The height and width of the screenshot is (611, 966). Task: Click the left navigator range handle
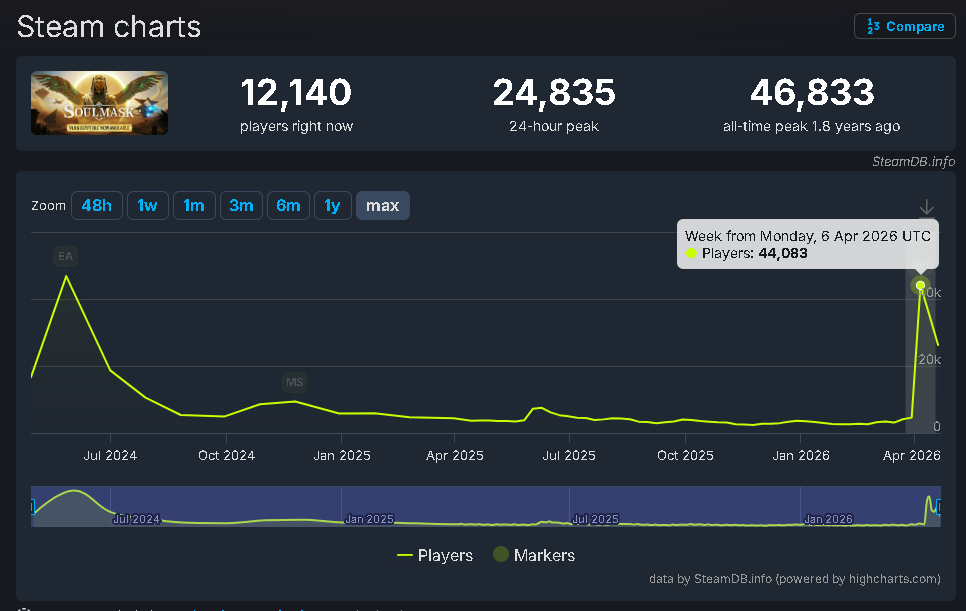pos(32,507)
